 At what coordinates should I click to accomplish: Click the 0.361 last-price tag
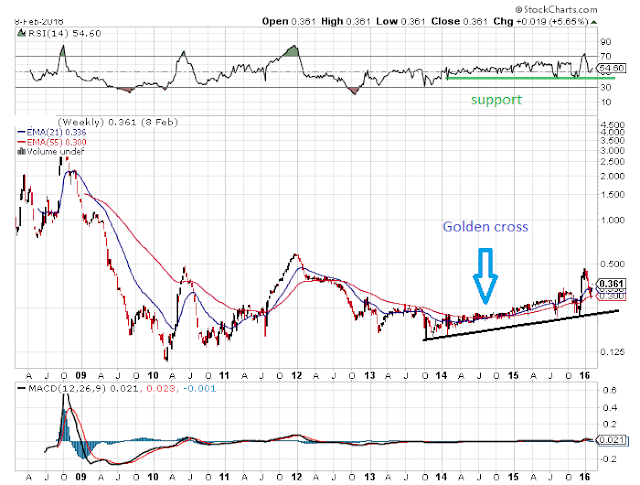611,283
